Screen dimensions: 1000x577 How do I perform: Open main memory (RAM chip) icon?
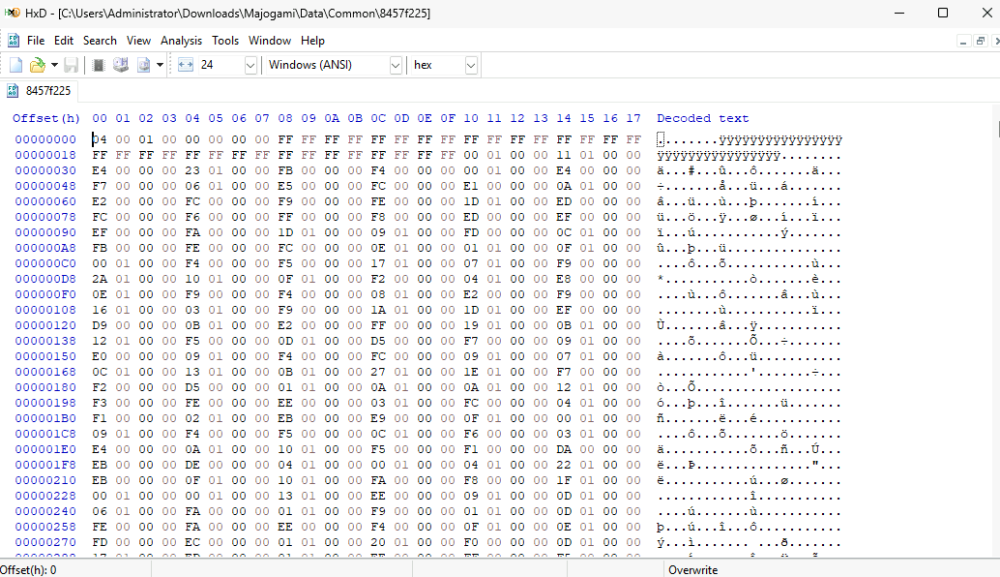[x=99, y=65]
